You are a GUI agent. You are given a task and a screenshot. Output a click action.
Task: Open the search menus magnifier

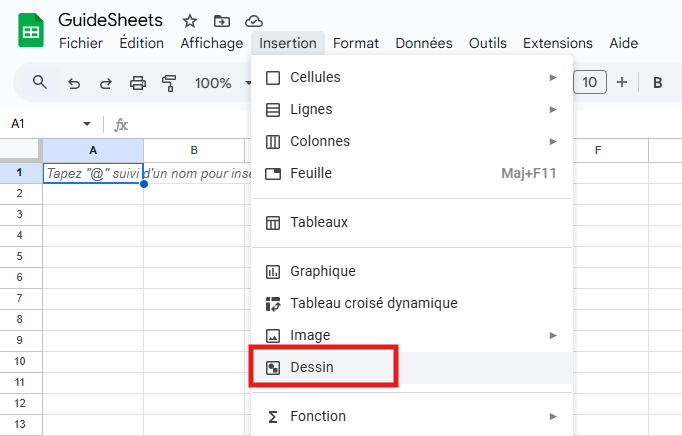pos(40,82)
